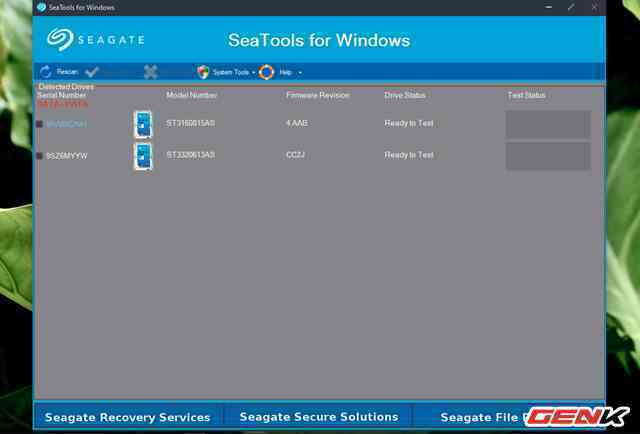Open the Seagate Secure Solutions banner
This screenshot has width=640, height=434.
[x=319, y=417]
